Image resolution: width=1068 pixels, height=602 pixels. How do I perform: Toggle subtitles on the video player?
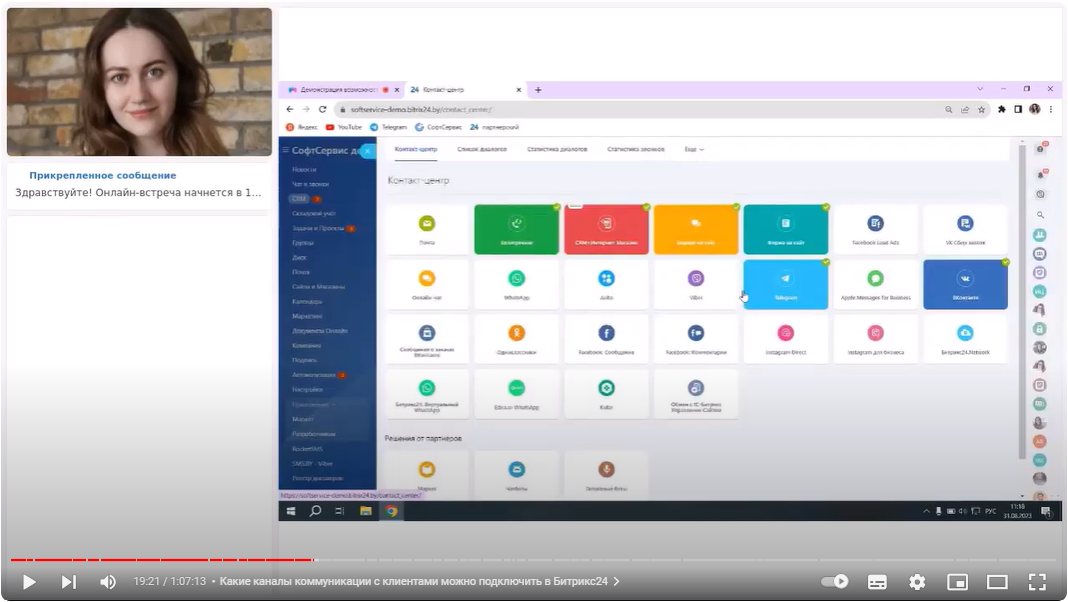(x=877, y=581)
